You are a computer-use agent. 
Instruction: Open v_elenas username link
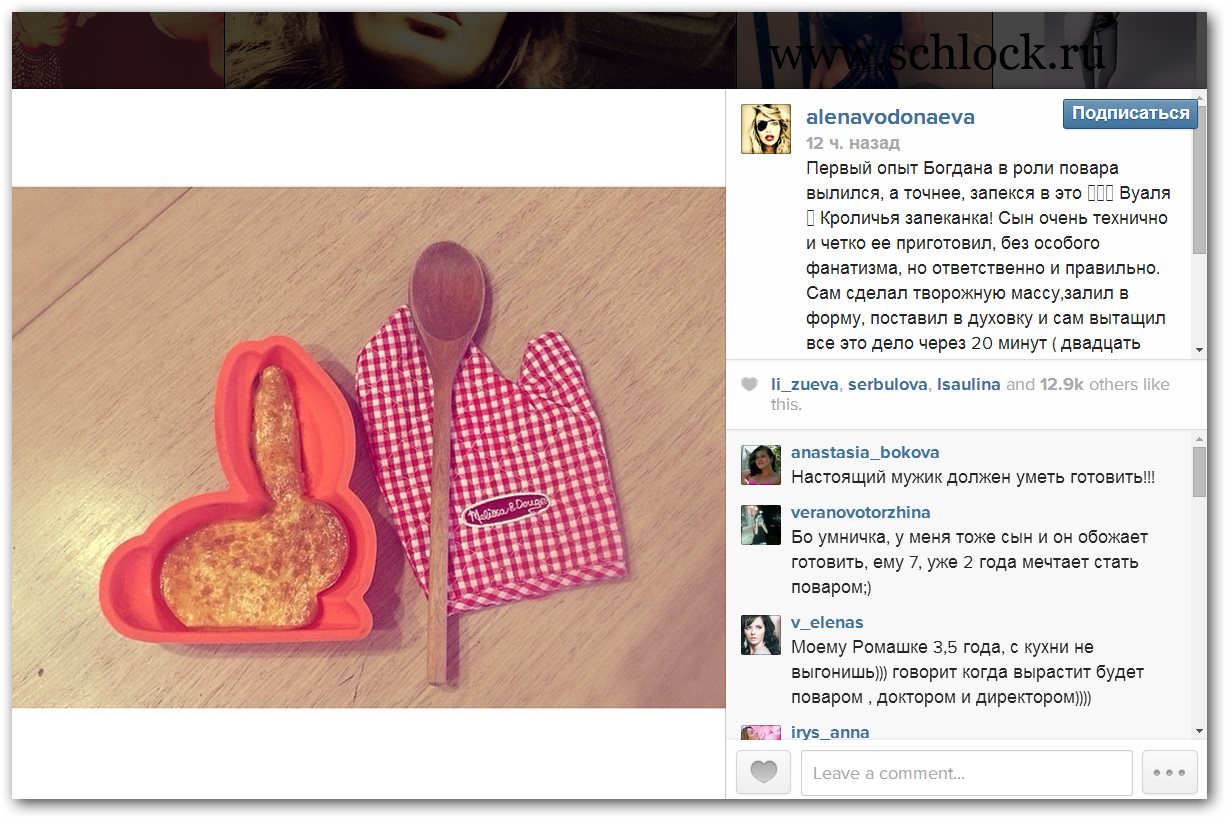(x=827, y=623)
